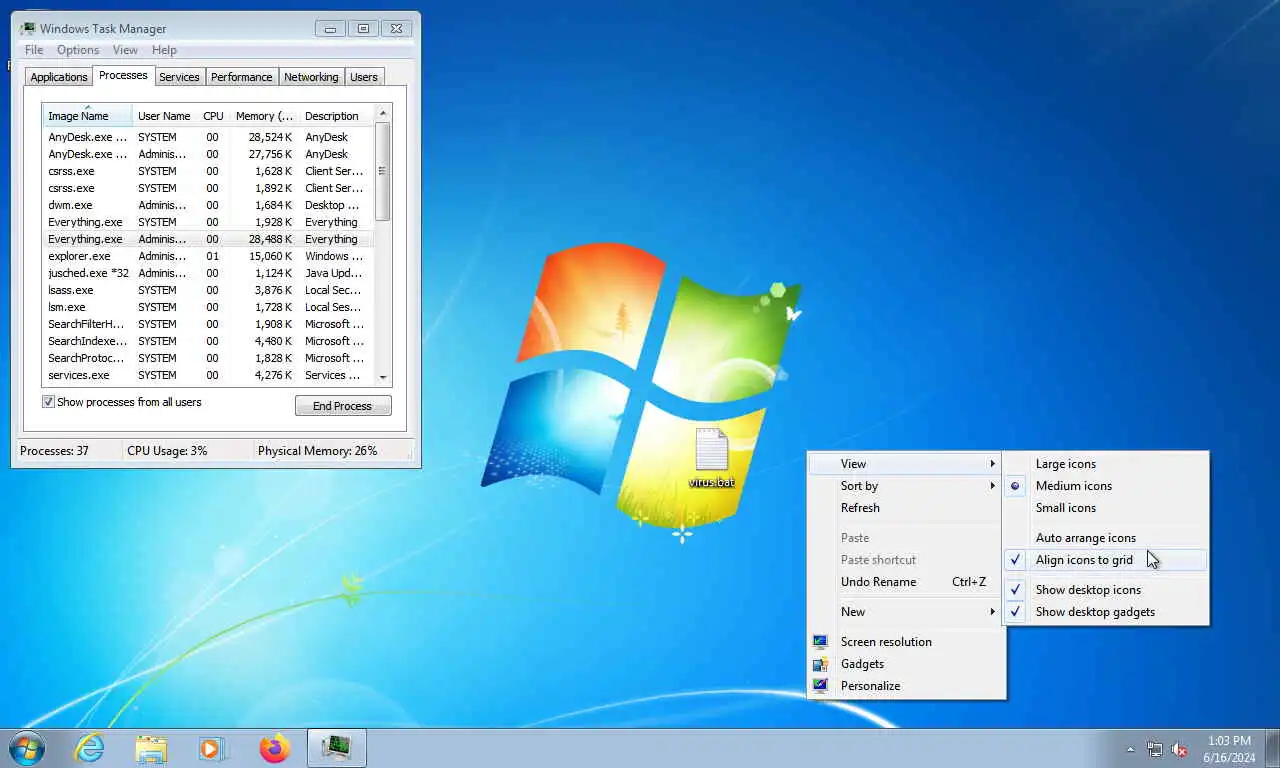This screenshot has height=768, width=1280.
Task: Open the Help menu in Task Manager
Action: 164,50
